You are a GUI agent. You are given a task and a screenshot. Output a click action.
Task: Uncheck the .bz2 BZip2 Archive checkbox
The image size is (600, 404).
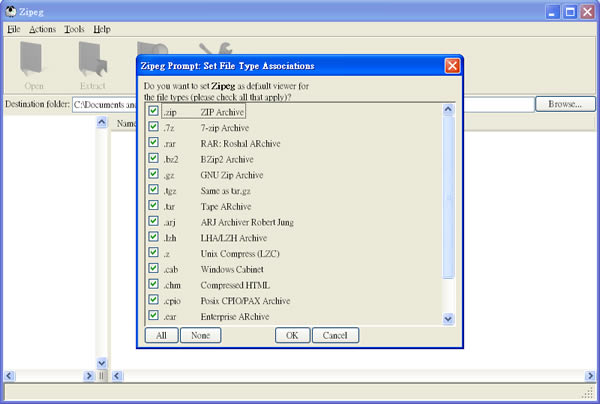153,158
